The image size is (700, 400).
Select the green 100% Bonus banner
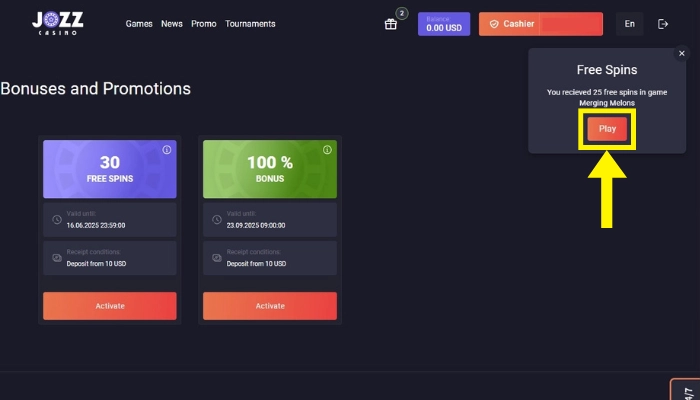coord(270,169)
